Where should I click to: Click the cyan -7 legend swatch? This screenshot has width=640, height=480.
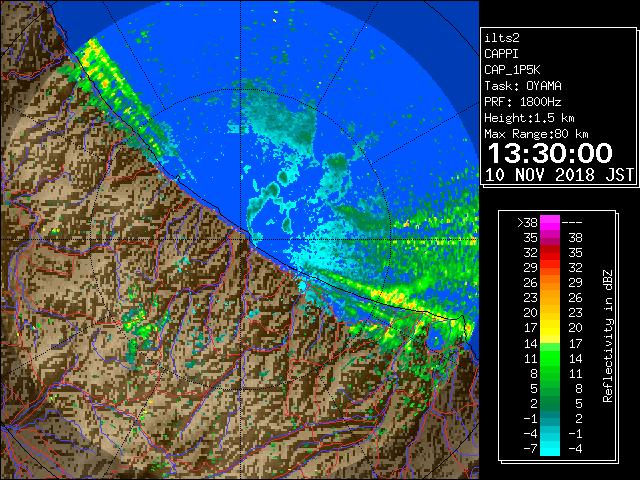click(550, 448)
